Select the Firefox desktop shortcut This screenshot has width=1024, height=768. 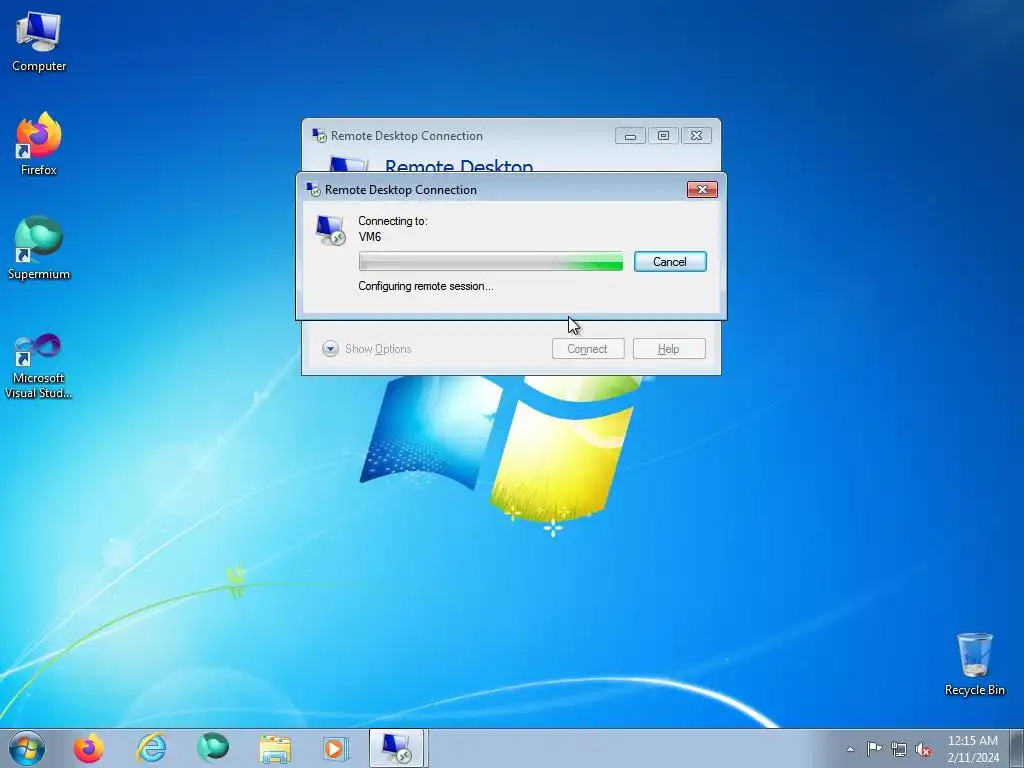click(x=39, y=144)
